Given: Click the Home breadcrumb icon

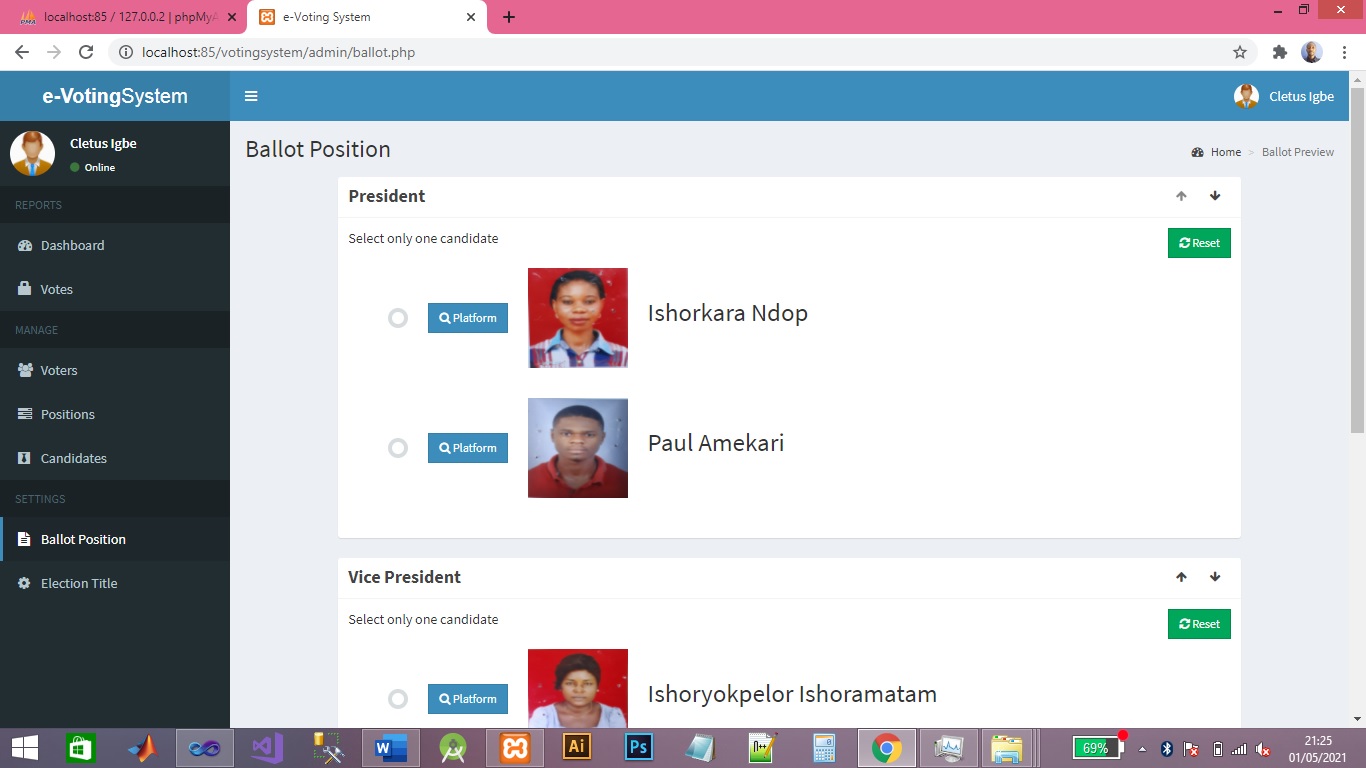Looking at the screenshot, I should (x=1197, y=151).
